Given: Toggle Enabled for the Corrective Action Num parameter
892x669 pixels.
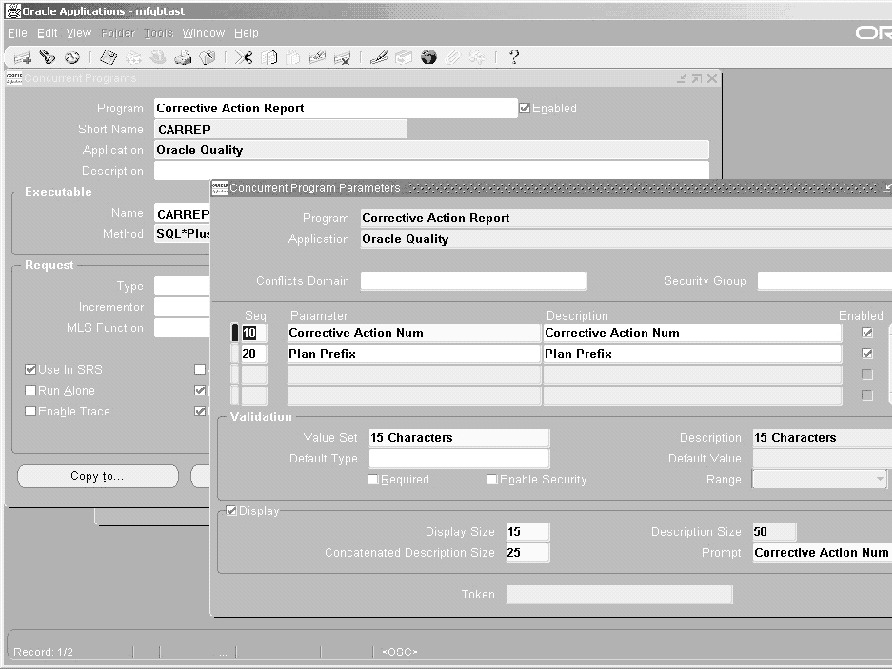Looking at the screenshot, I should [868, 333].
